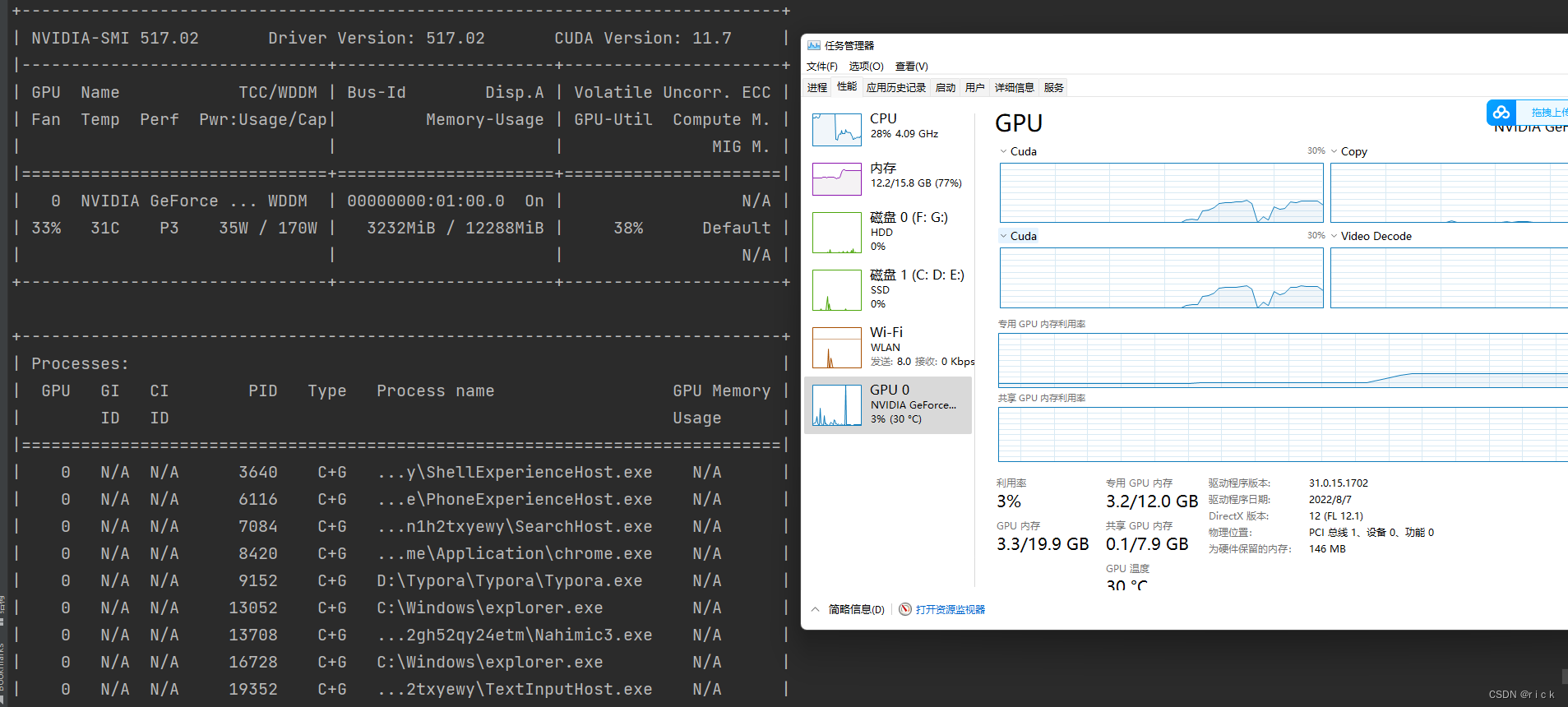This screenshot has height=707, width=1568.
Task: Open the 选项(O) menu in Task Manager
Action: coord(866,67)
